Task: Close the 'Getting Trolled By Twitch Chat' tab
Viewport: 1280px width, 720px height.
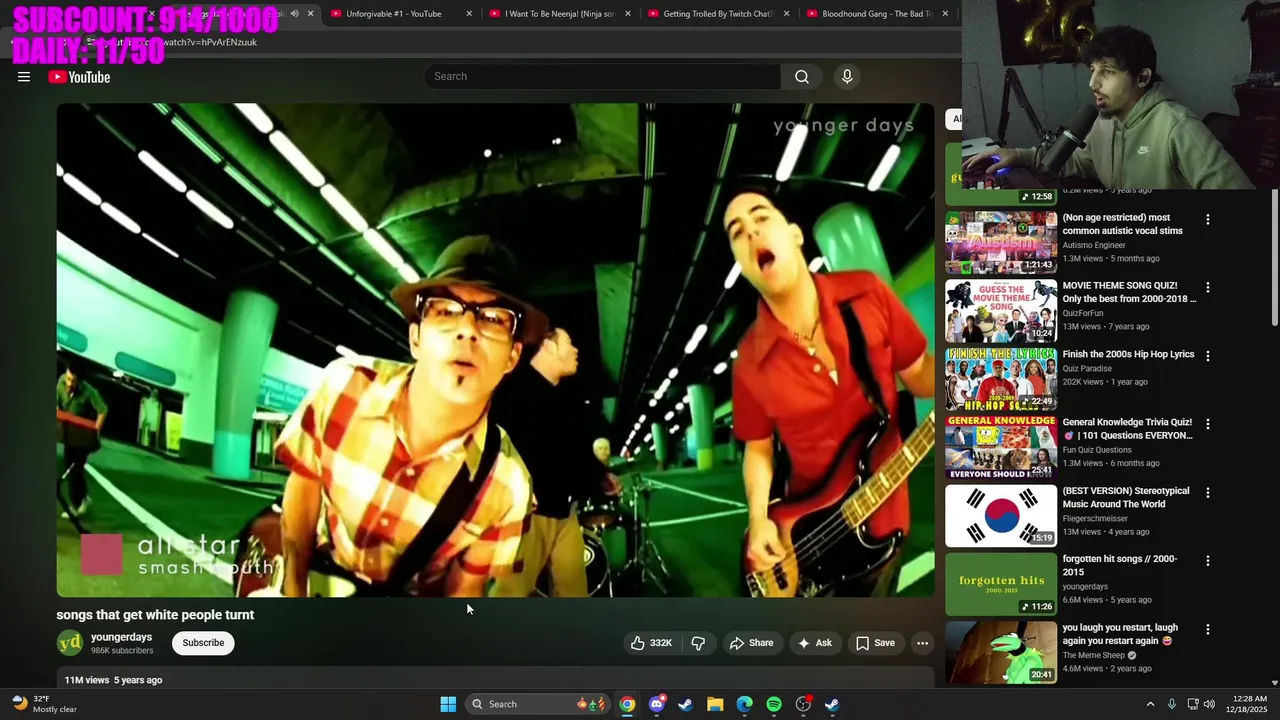Action: (x=786, y=14)
